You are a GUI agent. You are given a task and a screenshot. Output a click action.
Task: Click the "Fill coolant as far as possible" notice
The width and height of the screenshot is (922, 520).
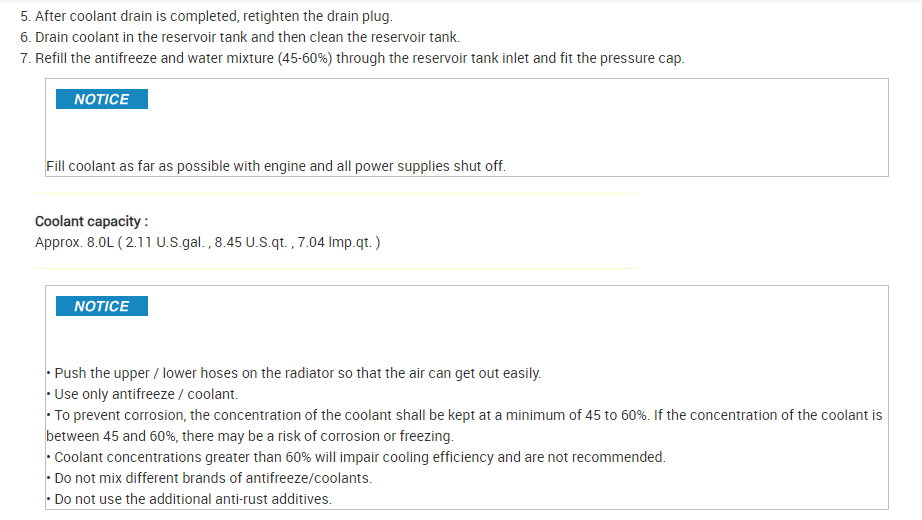point(275,166)
